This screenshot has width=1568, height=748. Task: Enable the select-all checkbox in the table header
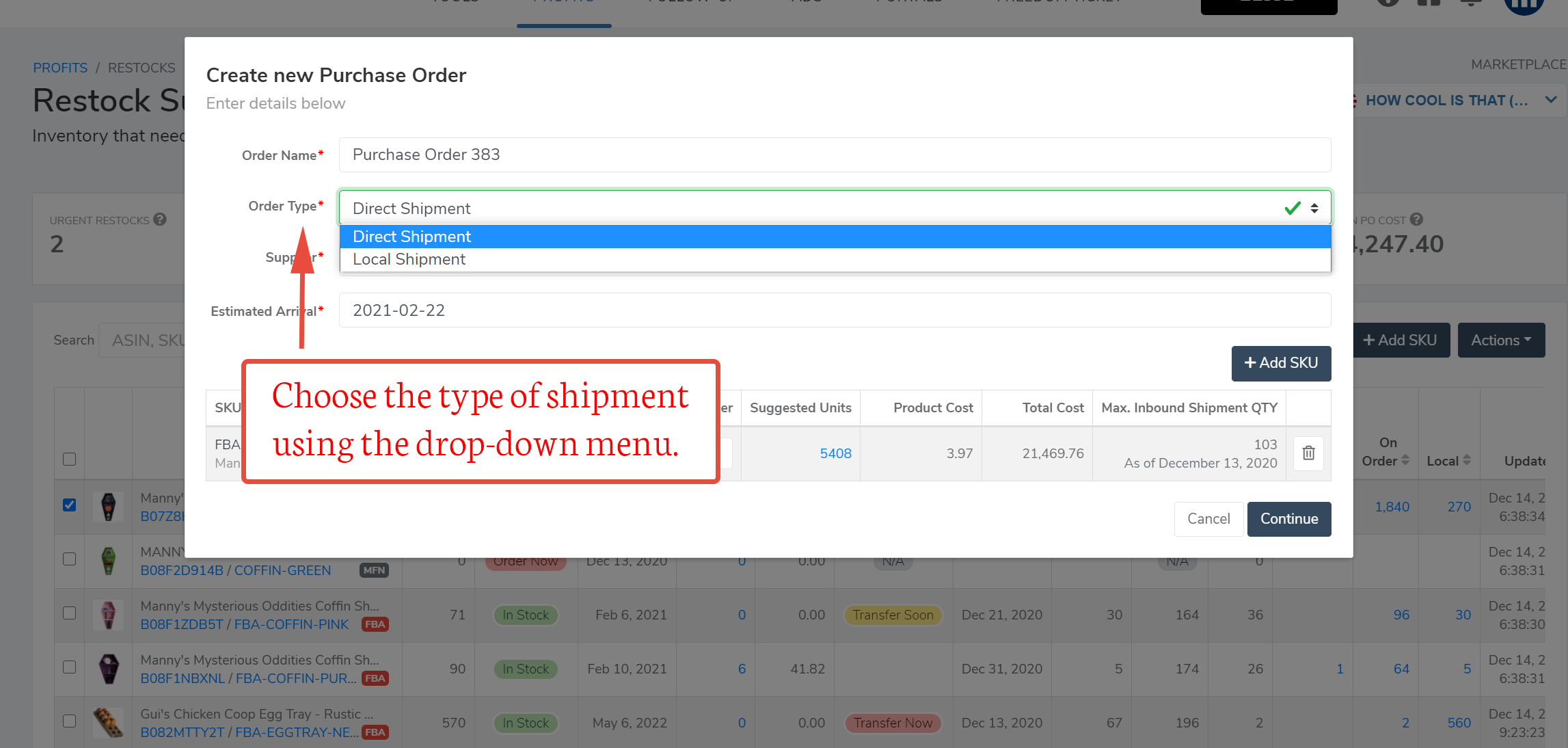[69, 459]
